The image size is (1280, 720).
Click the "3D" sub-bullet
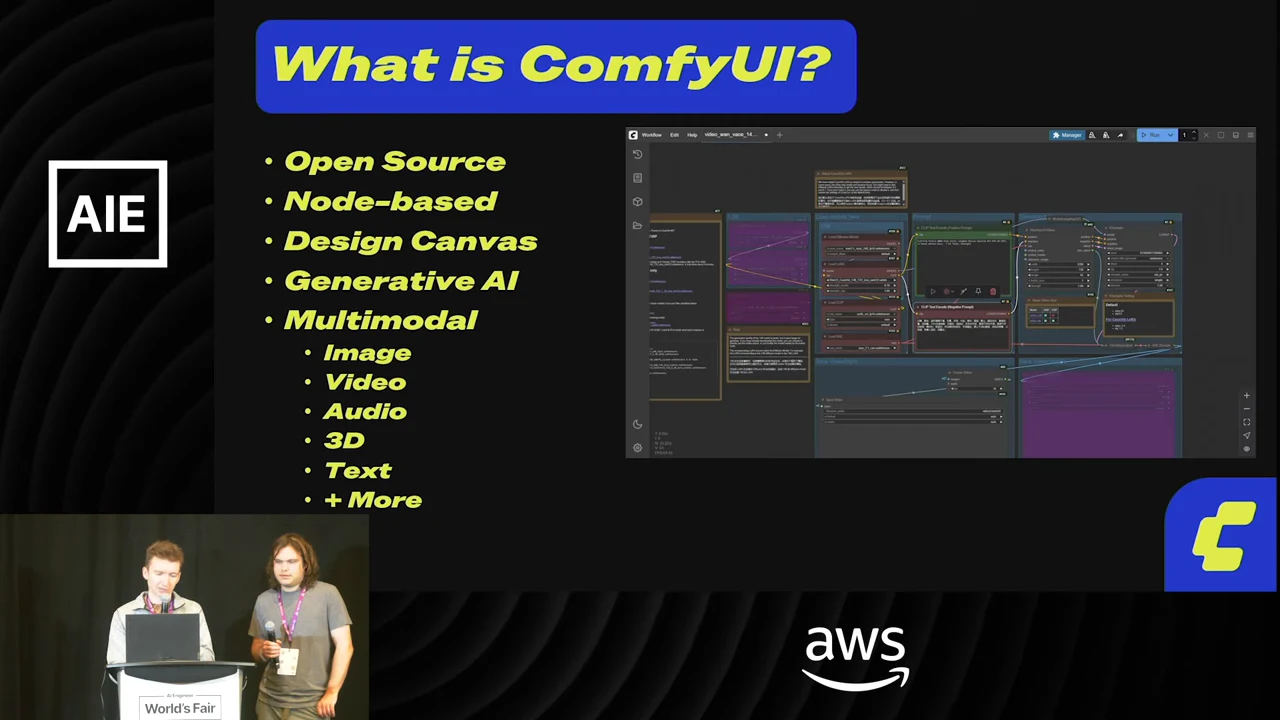click(x=344, y=441)
